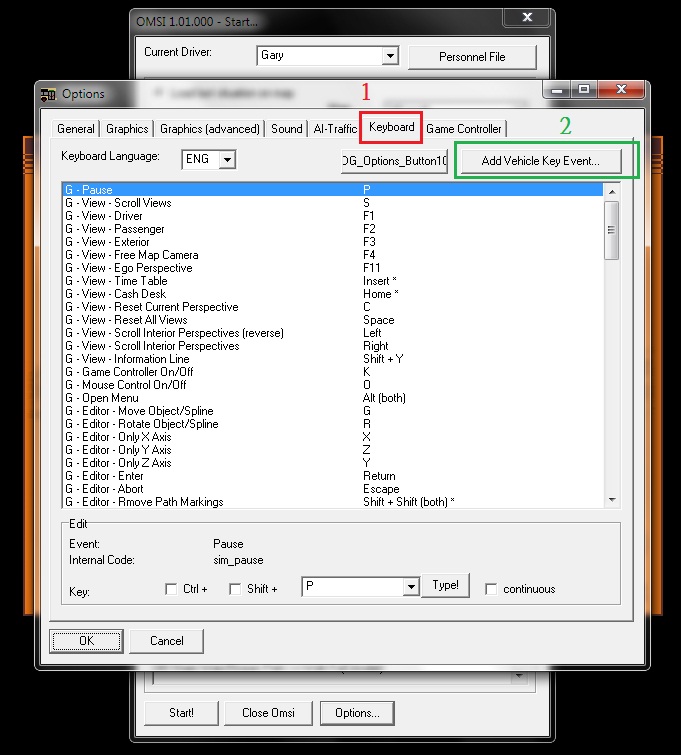This screenshot has width=681, height=755.
Task: Select the G - View - Driver row
Action: click(x=333, y=216)
